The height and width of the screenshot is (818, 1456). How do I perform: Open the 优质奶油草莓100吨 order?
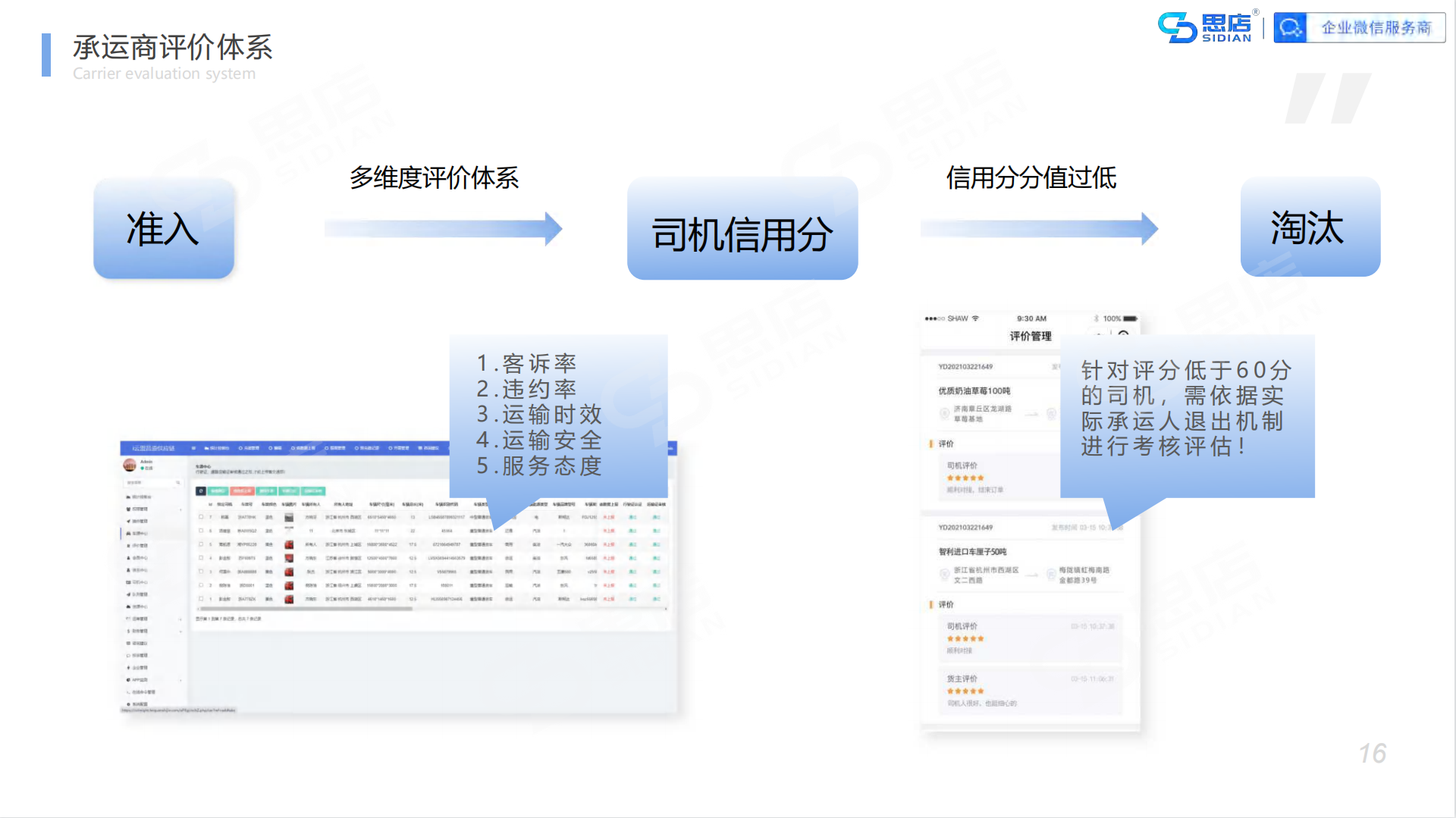pos(974,391)
